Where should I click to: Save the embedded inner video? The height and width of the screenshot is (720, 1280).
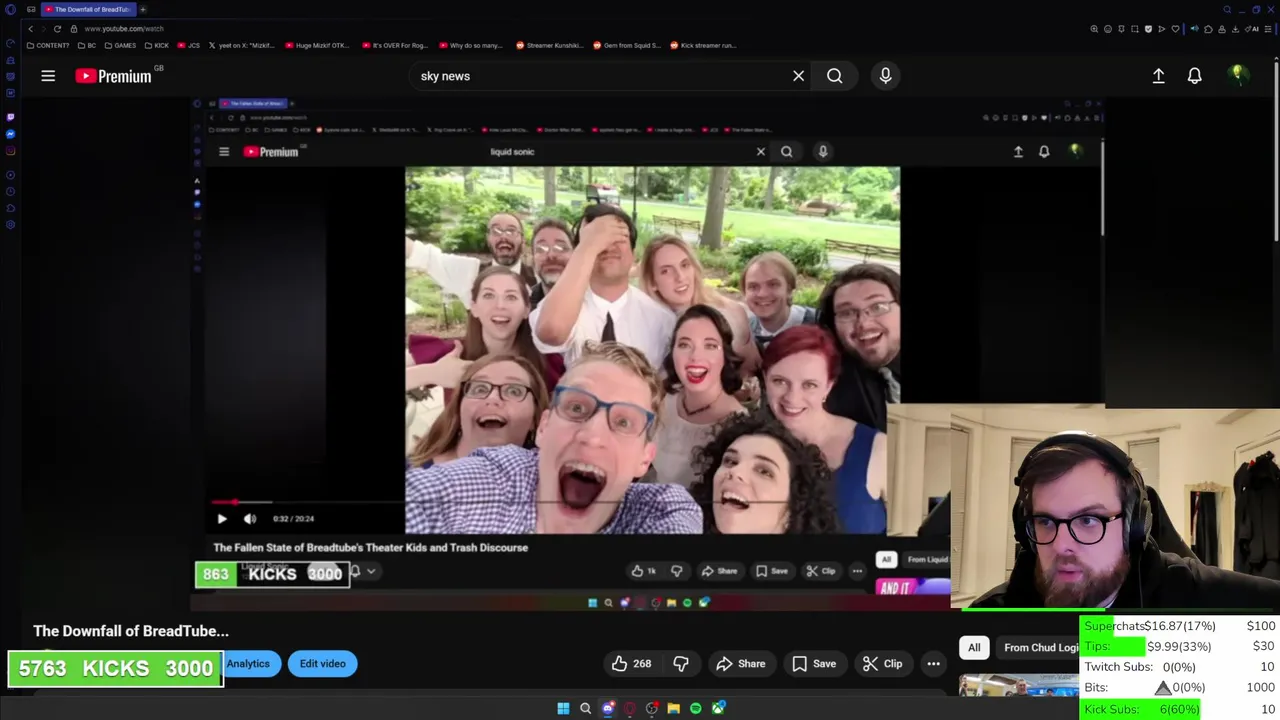click(x=772, y=571)
